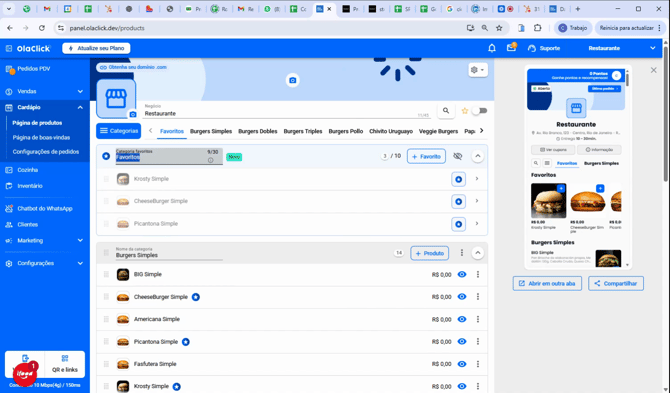Click the search magnifier next to business name
The width and height of the screenshot is (670, 393).
(446, 111)
